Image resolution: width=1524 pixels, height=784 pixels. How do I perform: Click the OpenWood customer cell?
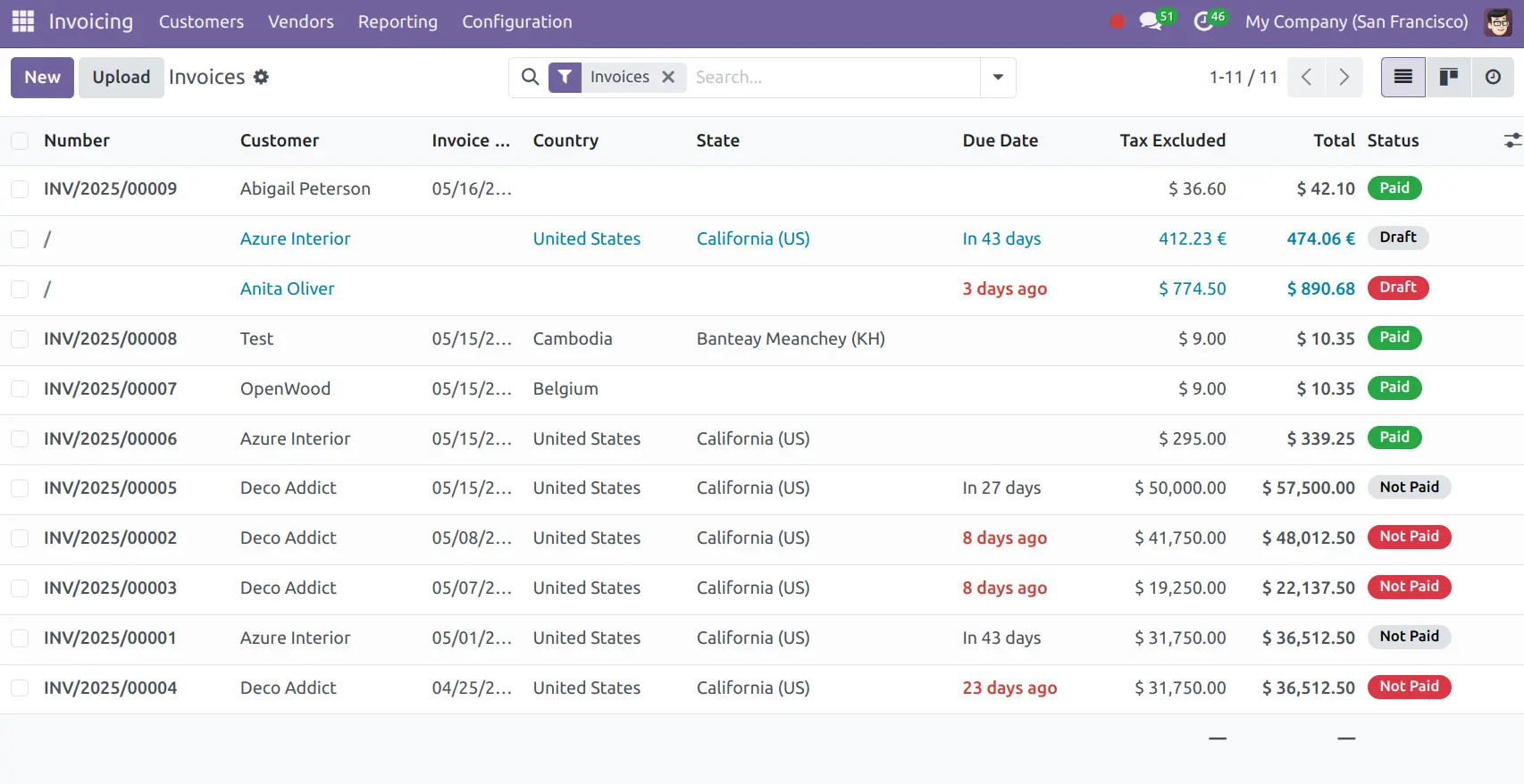coord(285,388)
